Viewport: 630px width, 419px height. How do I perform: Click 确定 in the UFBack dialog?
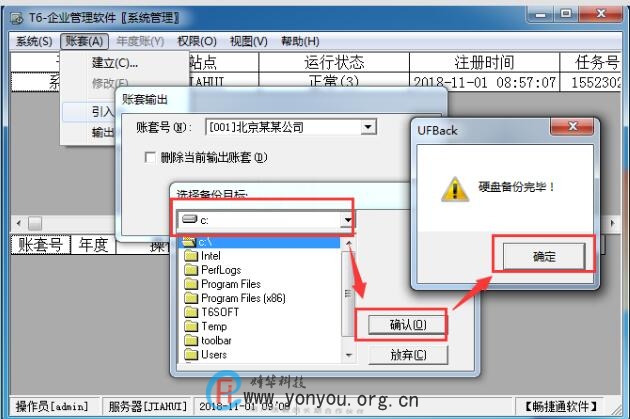(x=544, y=256)
